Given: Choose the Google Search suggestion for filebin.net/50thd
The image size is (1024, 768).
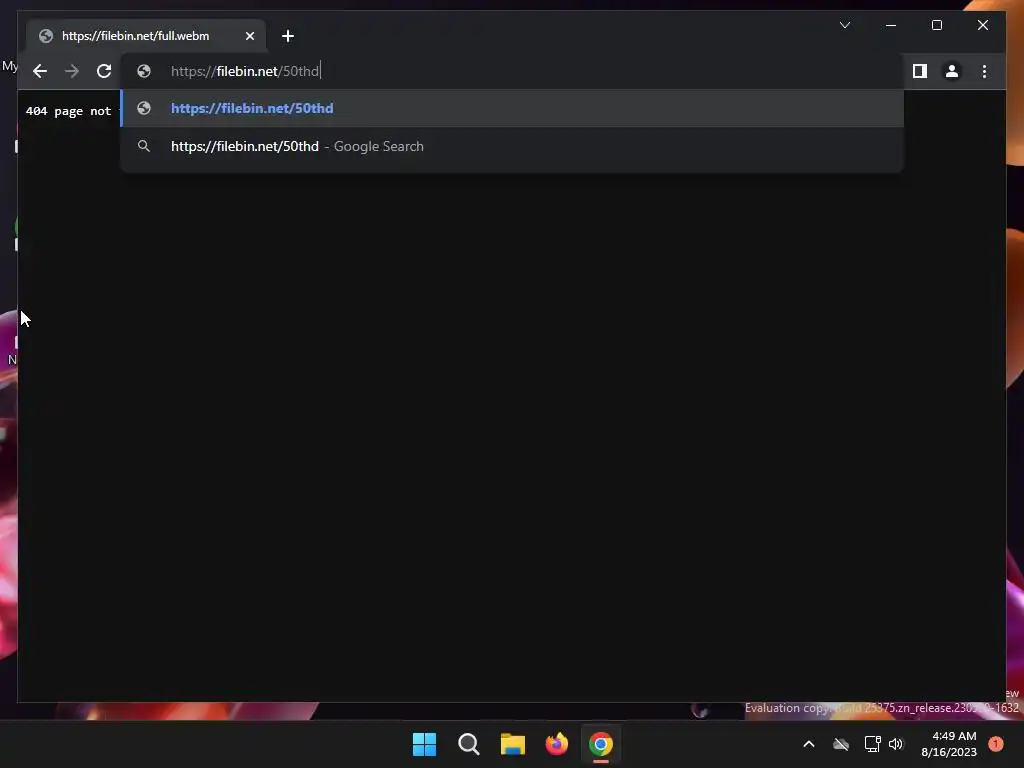Looking at the screenshot, I should tap(513, 146).
